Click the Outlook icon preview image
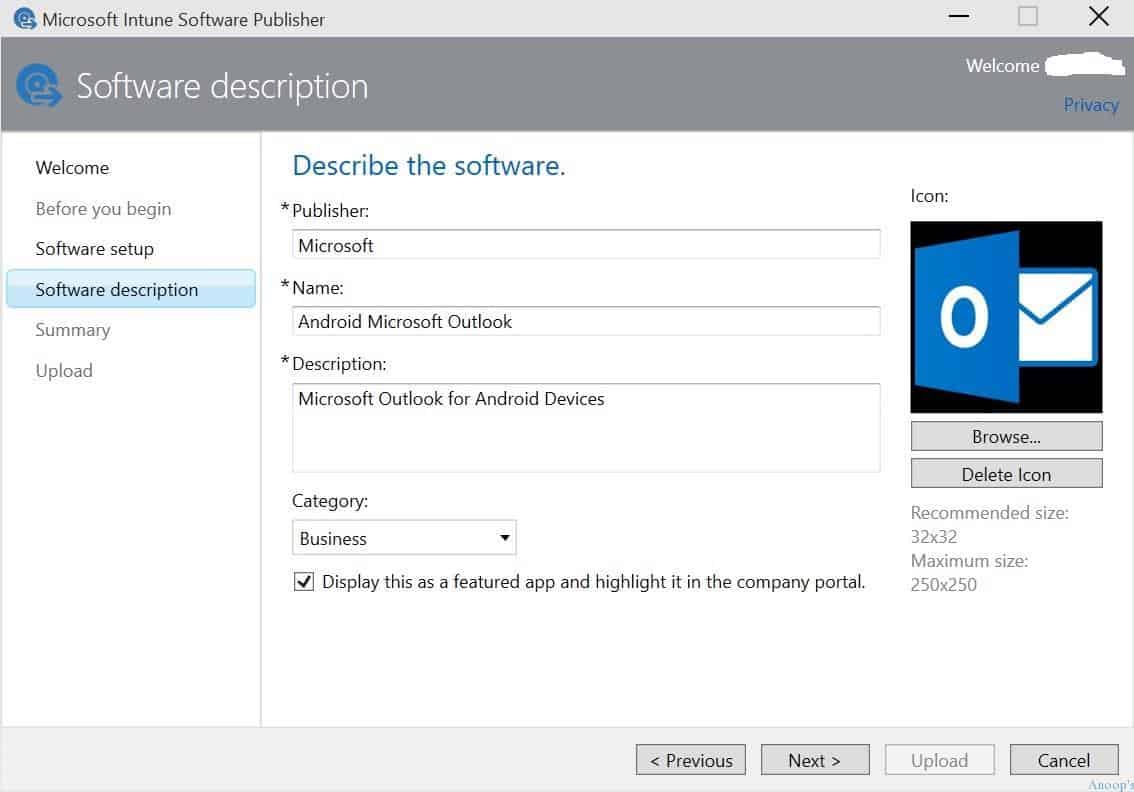 click(1006, 317)
